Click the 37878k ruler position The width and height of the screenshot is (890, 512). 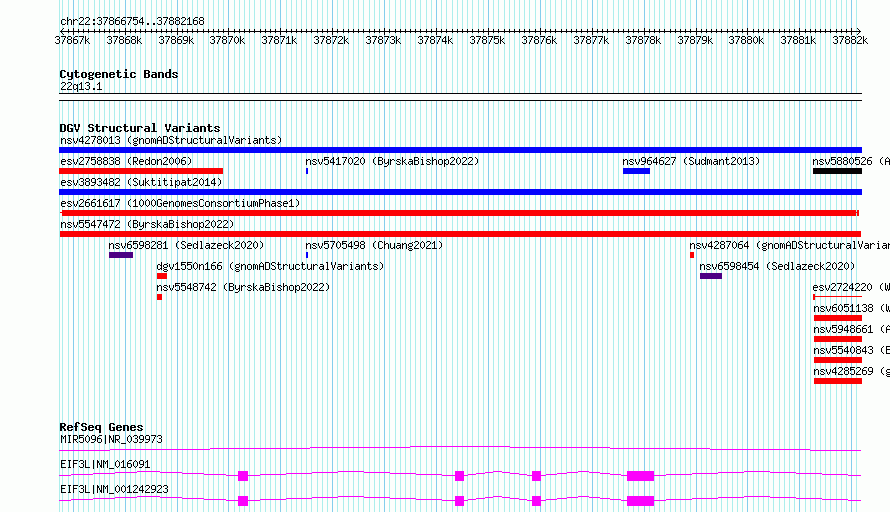[x=643, y=40]
